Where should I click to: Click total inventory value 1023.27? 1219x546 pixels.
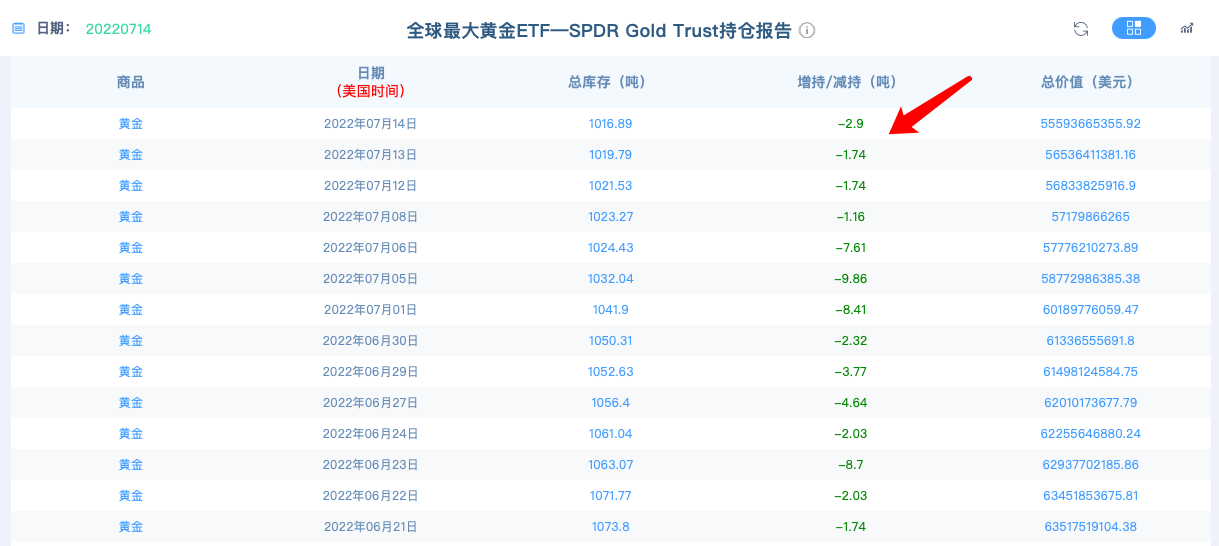[610, 217]
